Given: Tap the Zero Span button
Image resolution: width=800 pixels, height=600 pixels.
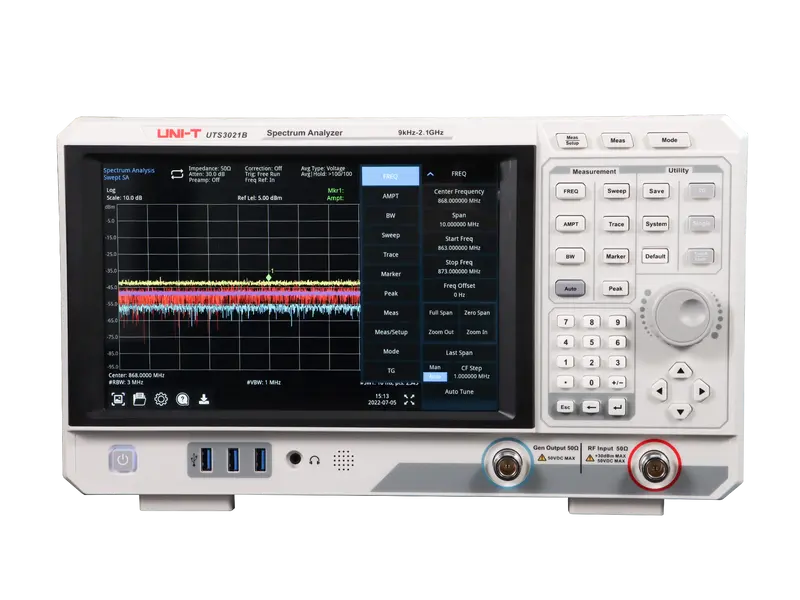Looking at the screenshot, I should (x=477, y=313).
